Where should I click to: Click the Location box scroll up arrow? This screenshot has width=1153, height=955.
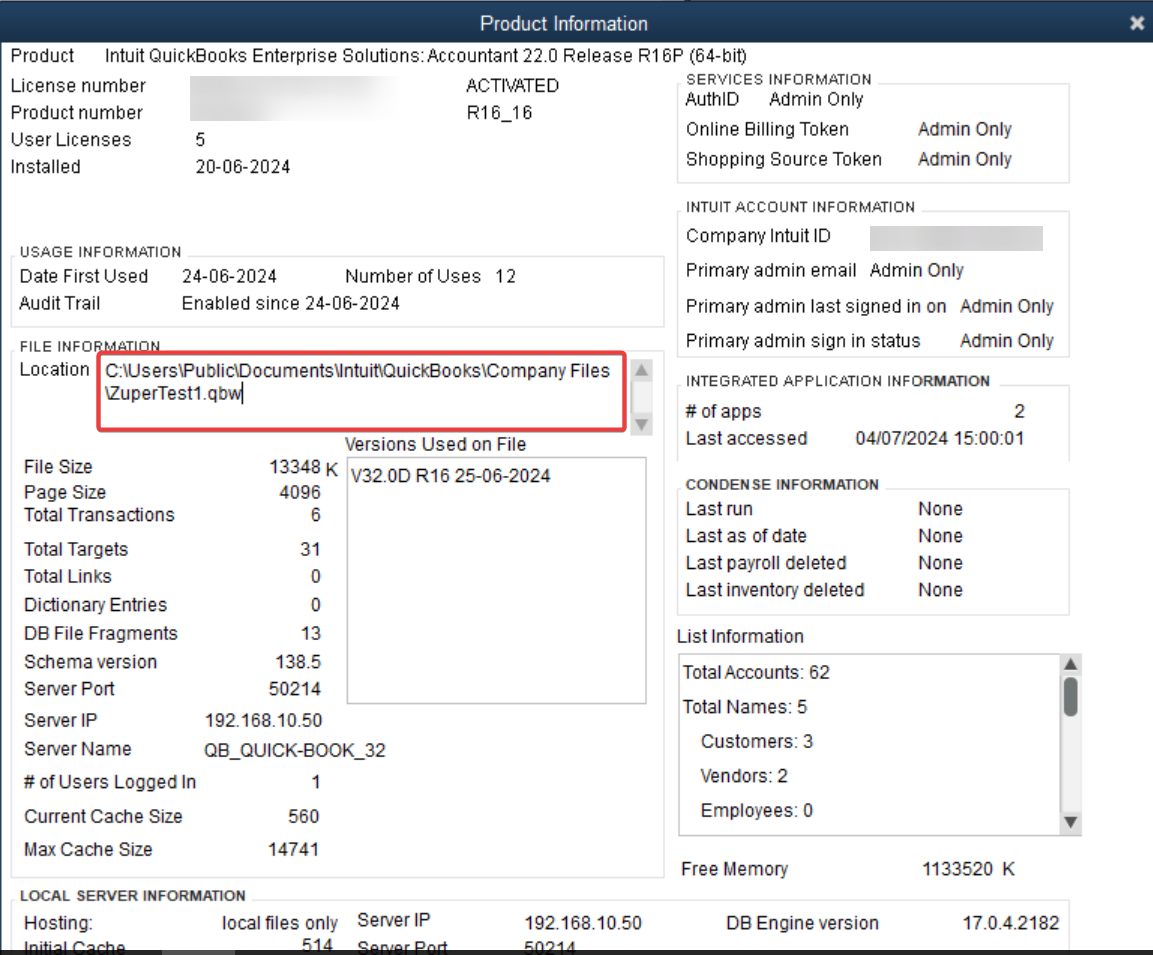click(x=641, y=370)
